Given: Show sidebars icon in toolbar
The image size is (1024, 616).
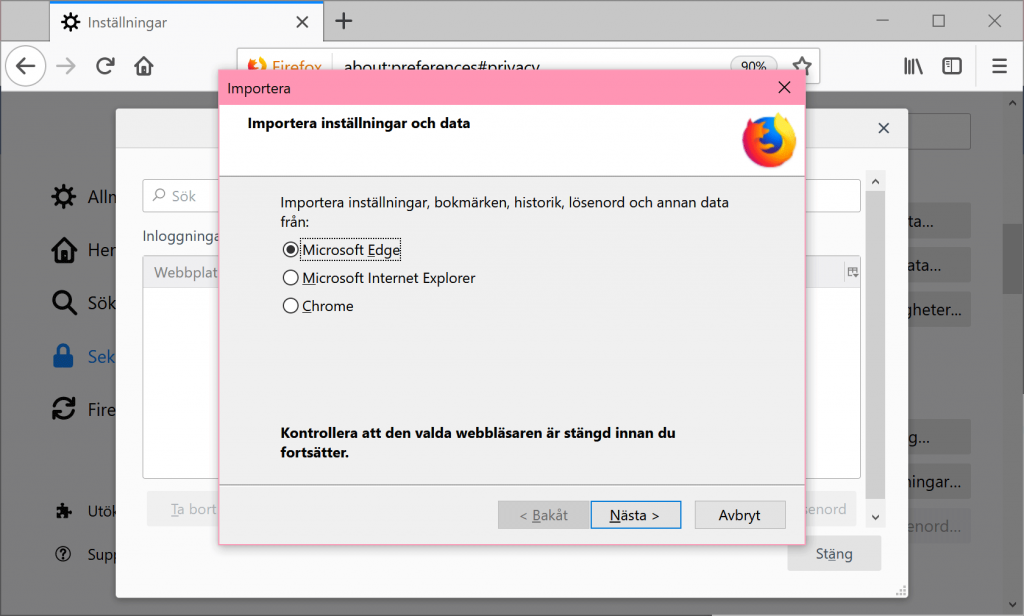Looking at the screenshot, I should coord(952,66).
